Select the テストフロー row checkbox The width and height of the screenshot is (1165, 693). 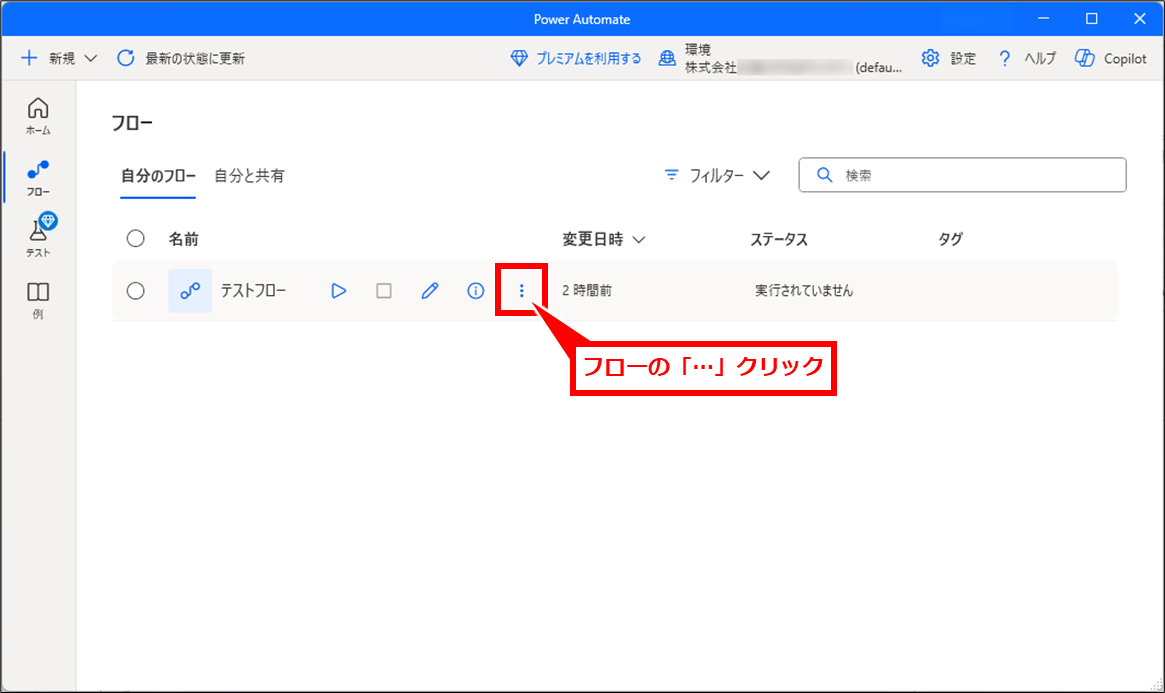136,291
